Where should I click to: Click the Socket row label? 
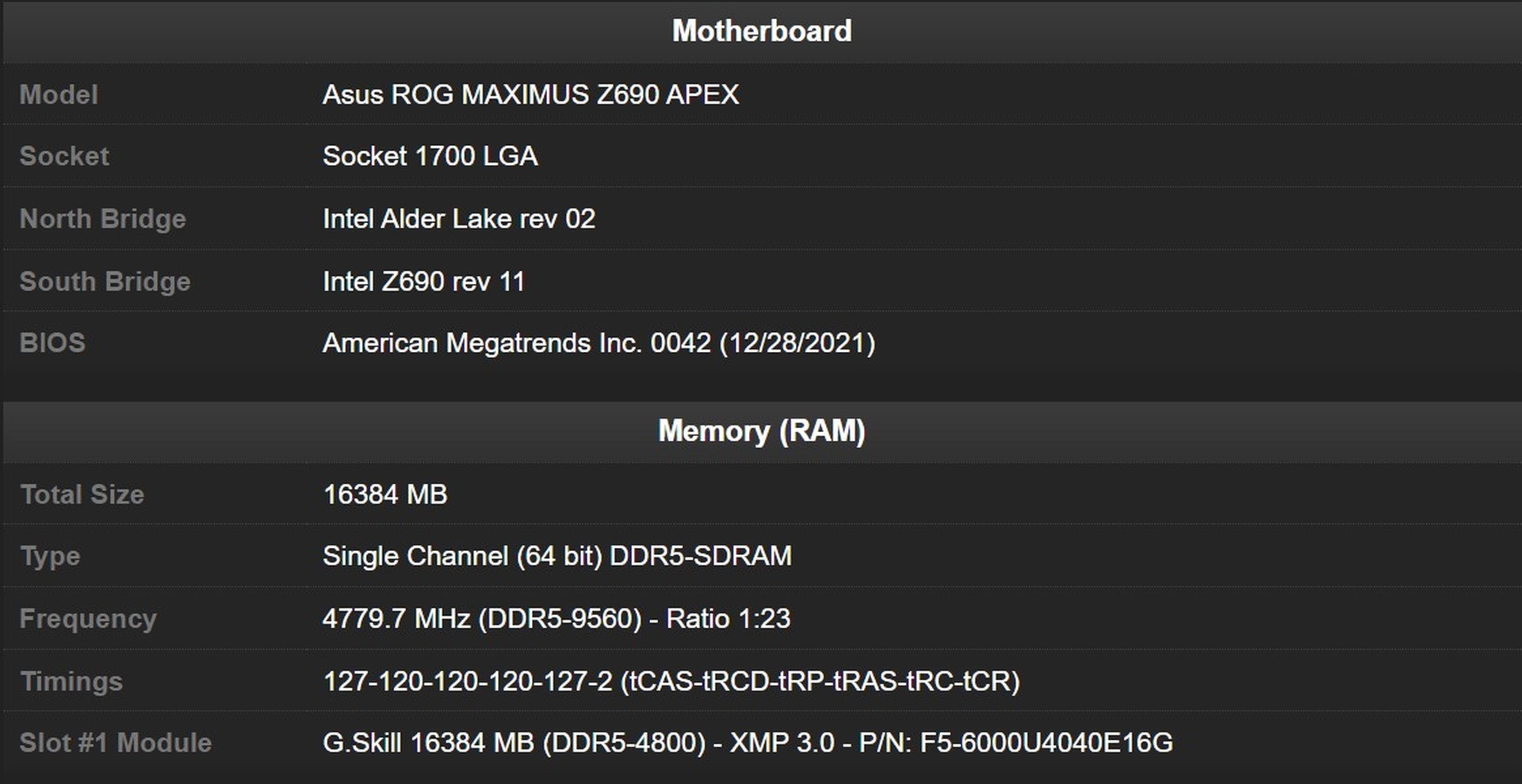[64, 156]
